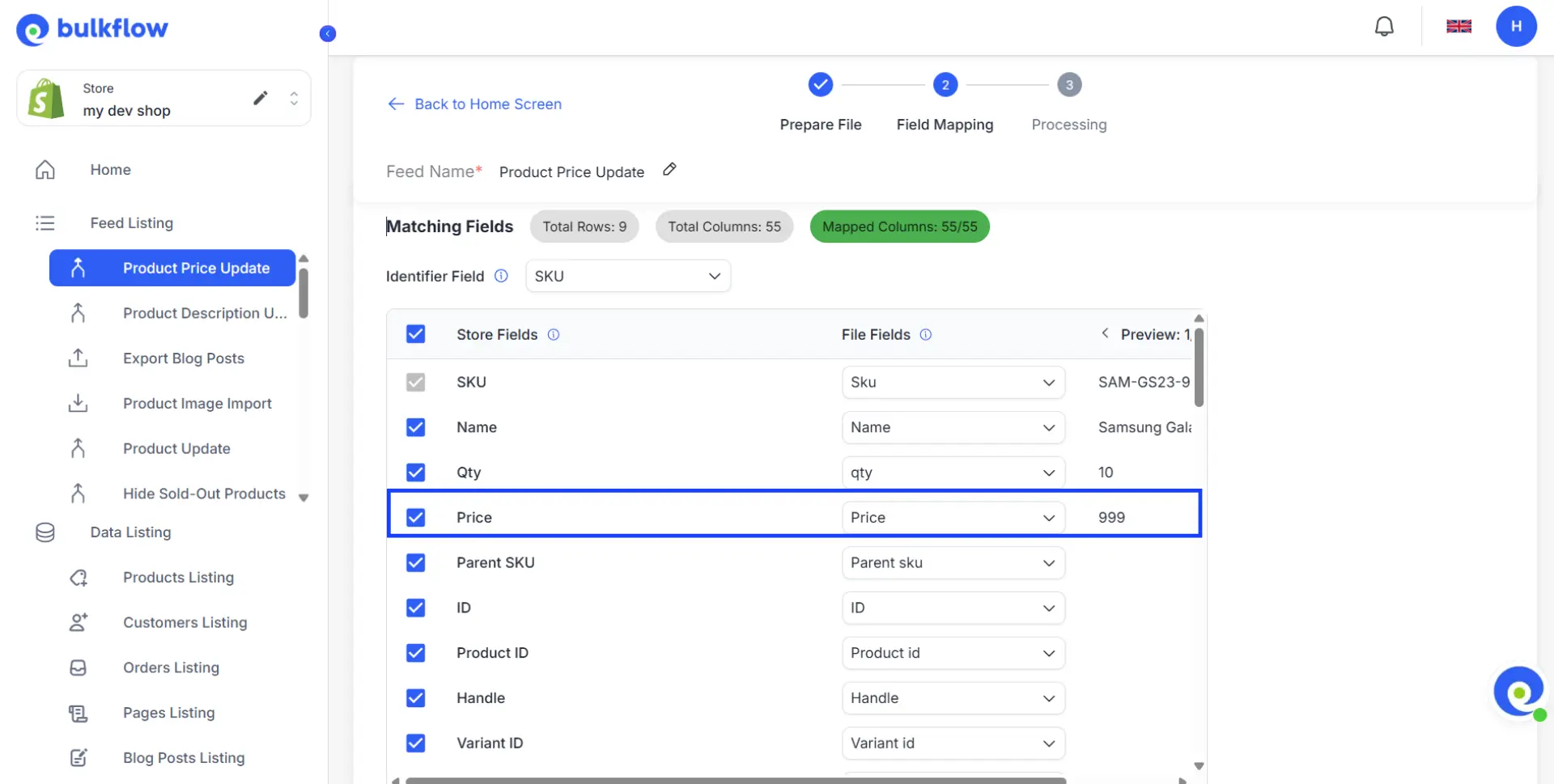Click the Product Image Import download icon
Screen dimensions: 1554x784
coord(77,403)
